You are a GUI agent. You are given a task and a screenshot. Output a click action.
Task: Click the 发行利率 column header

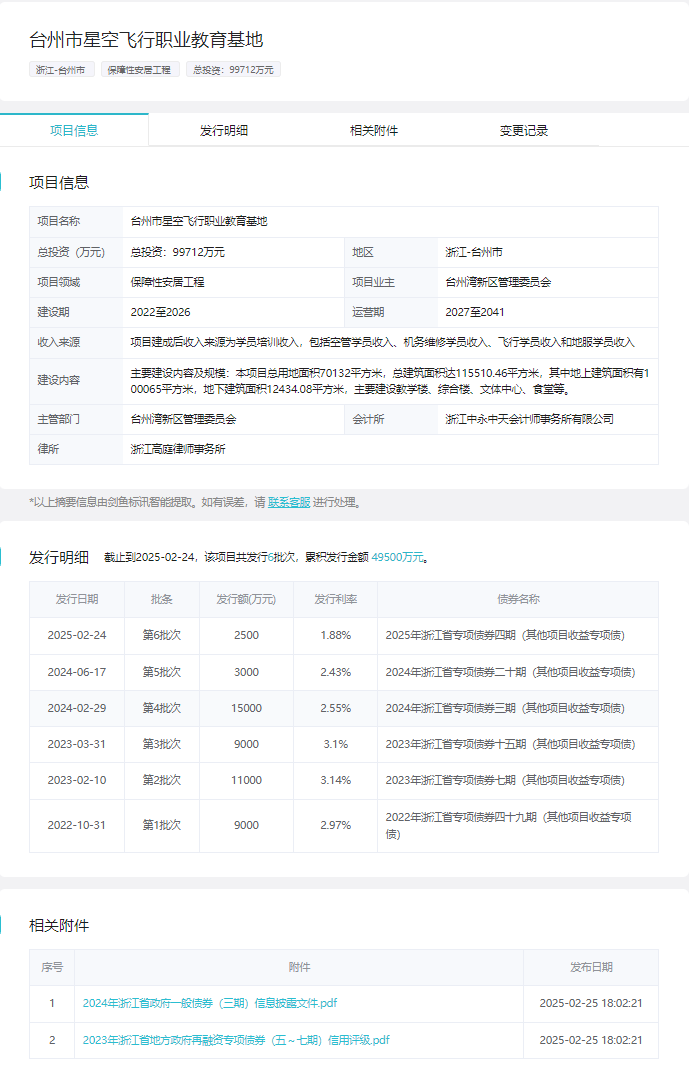pos(335,599)
